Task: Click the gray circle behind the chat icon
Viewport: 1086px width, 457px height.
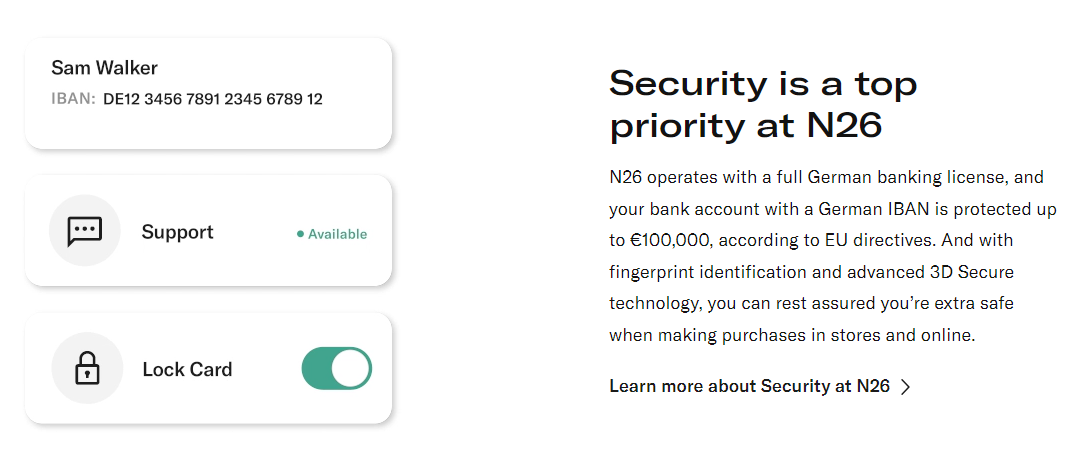Action: point(84,231)
